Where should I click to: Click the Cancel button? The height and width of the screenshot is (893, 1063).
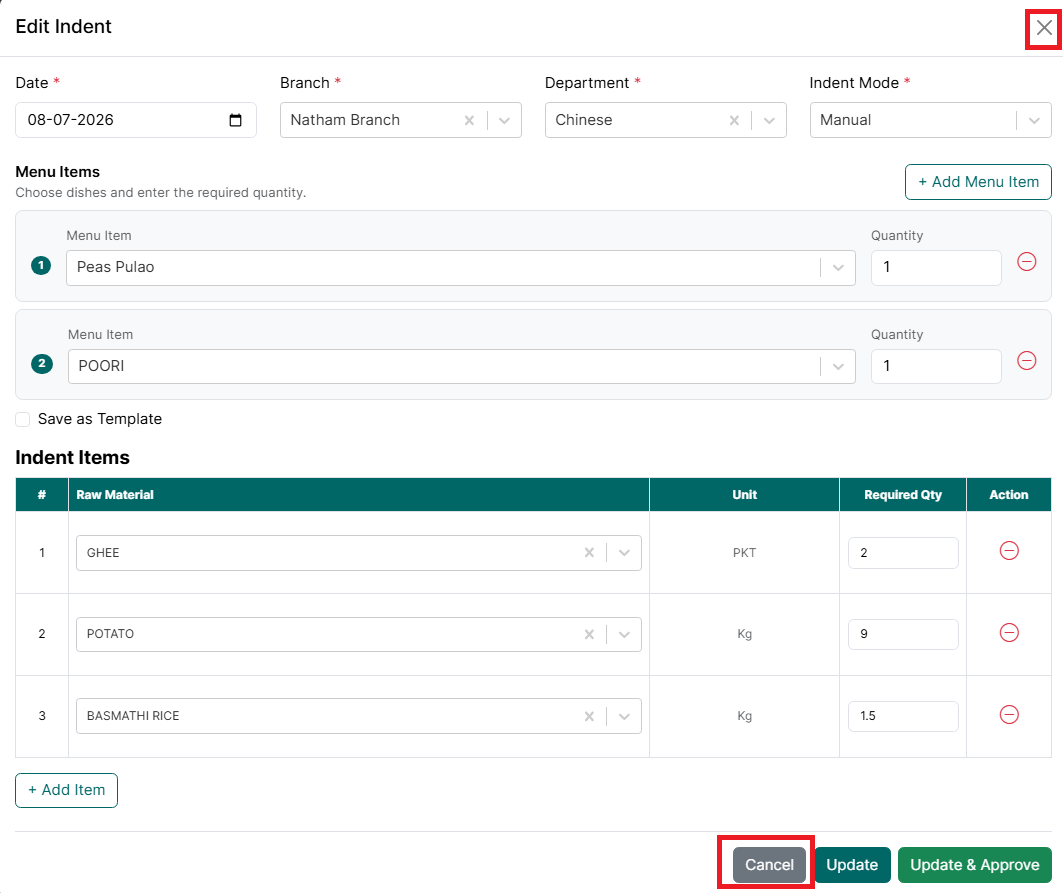pyautogui.click(x=769, y=865)
